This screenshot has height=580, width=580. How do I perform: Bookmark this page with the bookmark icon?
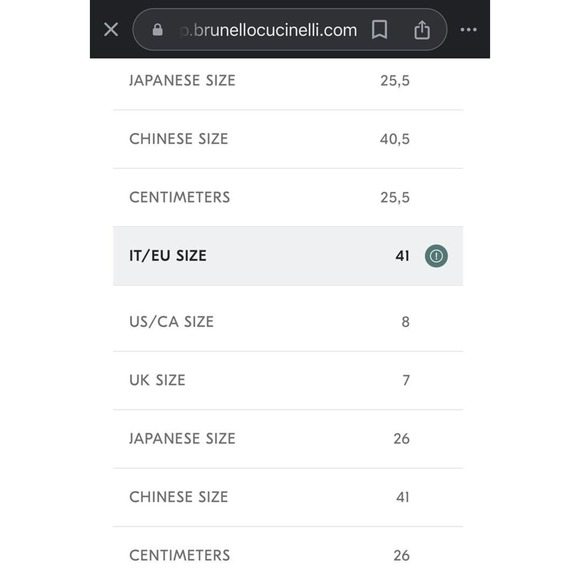[380, 30]
